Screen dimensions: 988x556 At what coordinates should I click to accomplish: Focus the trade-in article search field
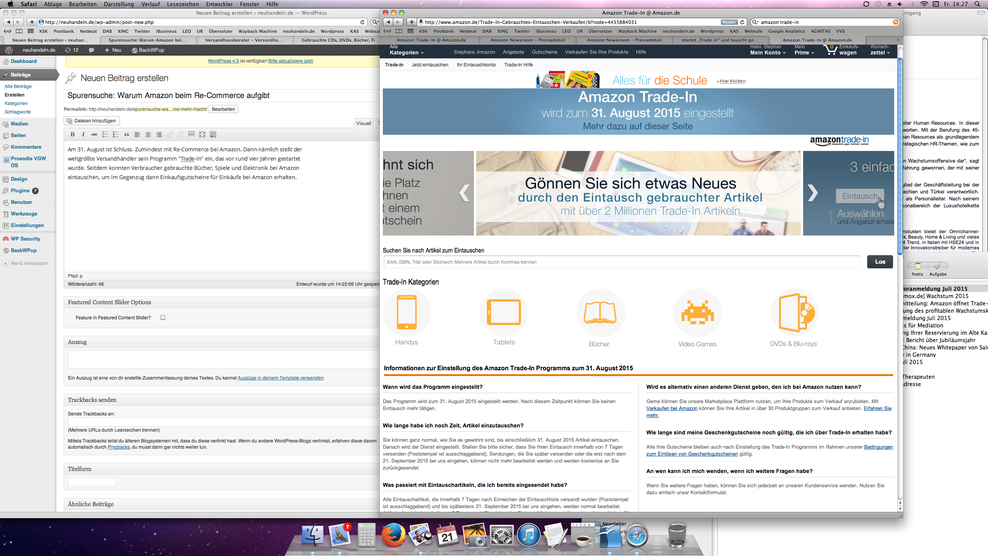(621, 262)
